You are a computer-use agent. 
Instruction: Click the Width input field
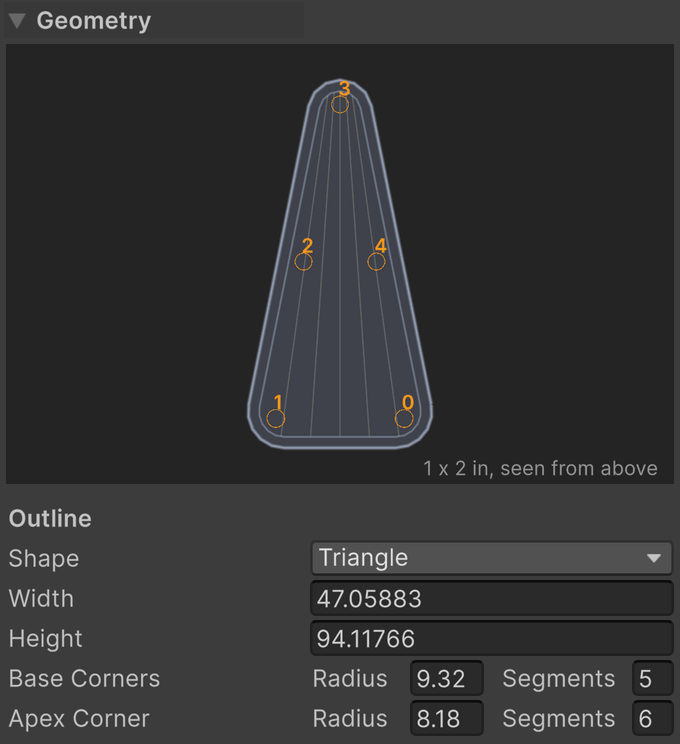(x=492, y=598)
